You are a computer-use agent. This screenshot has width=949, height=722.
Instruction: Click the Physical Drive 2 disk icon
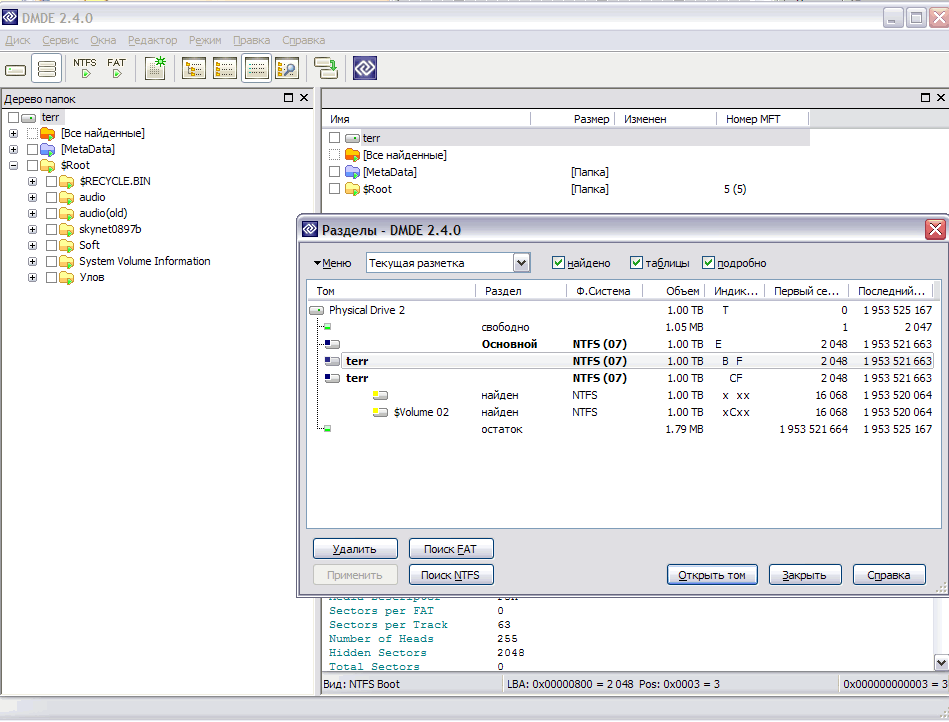click(317, 310)
